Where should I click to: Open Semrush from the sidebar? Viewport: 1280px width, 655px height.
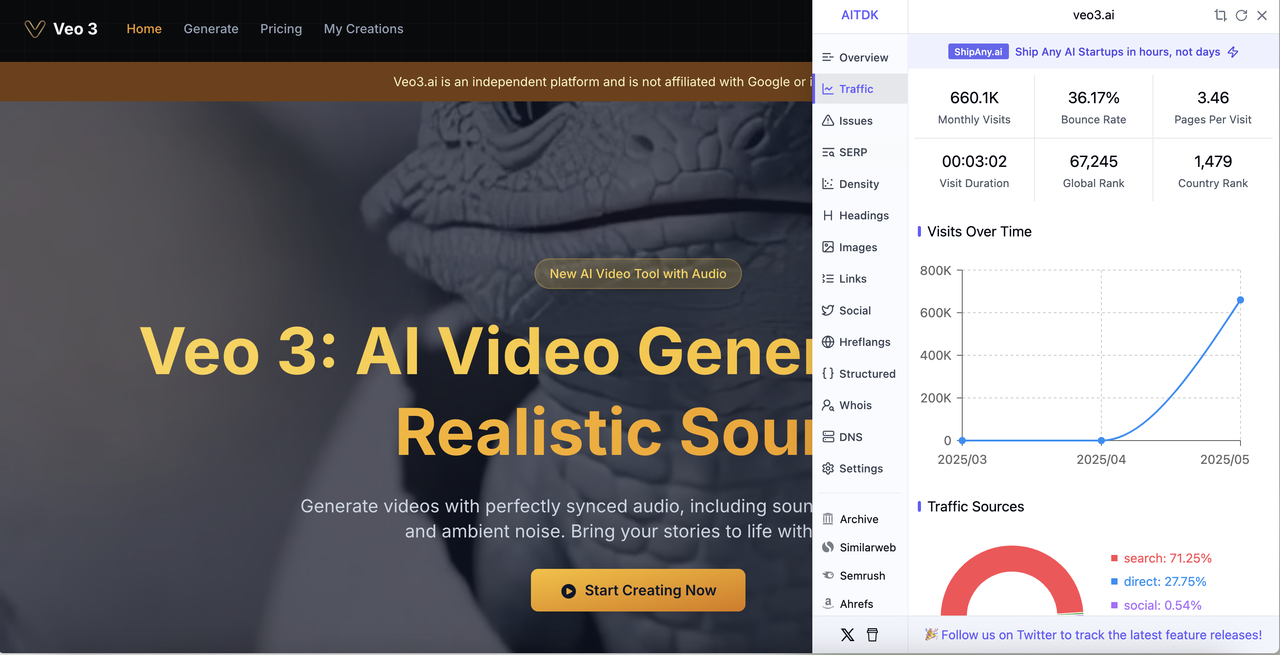tap(855, 576)
